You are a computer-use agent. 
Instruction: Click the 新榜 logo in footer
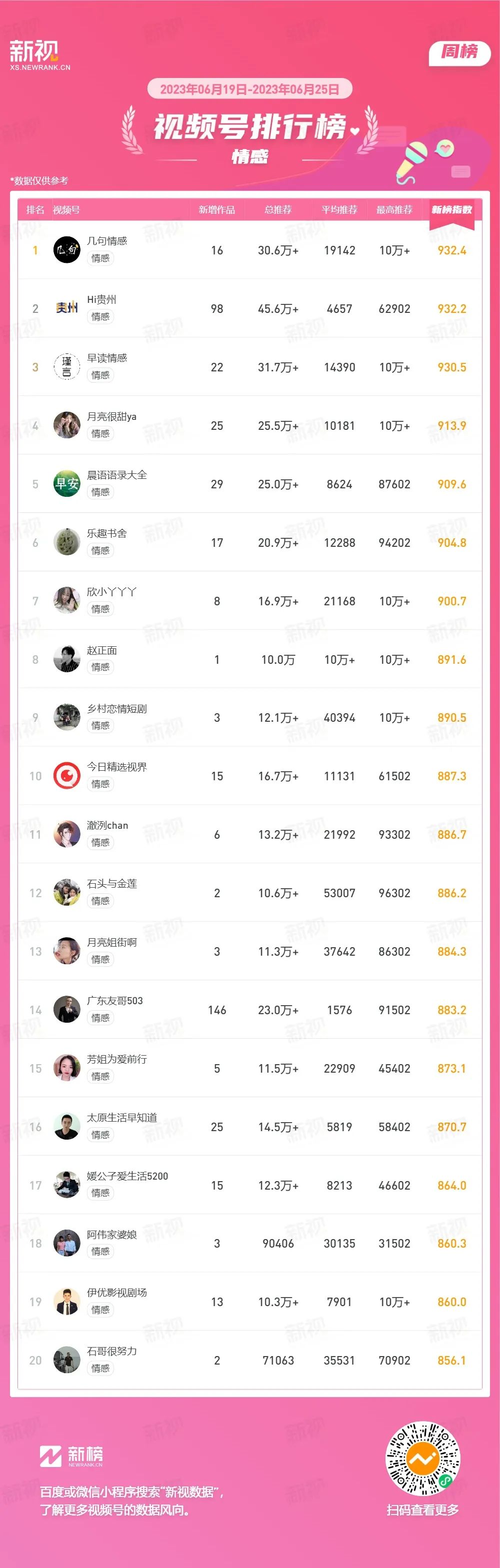[x=71, y=1456]
